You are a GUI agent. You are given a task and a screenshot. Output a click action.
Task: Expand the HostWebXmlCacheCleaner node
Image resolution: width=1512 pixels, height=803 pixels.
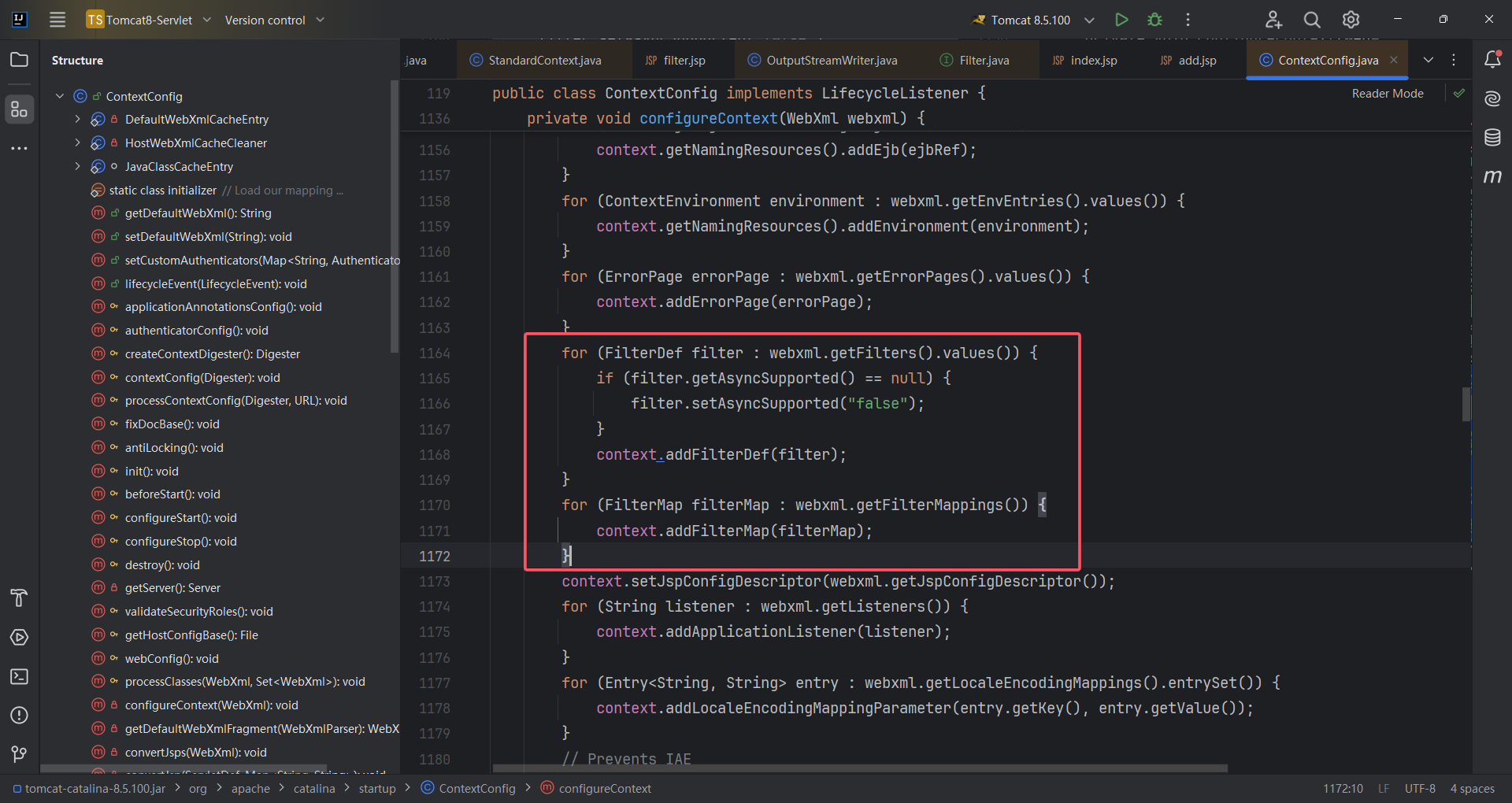[77, 143]
